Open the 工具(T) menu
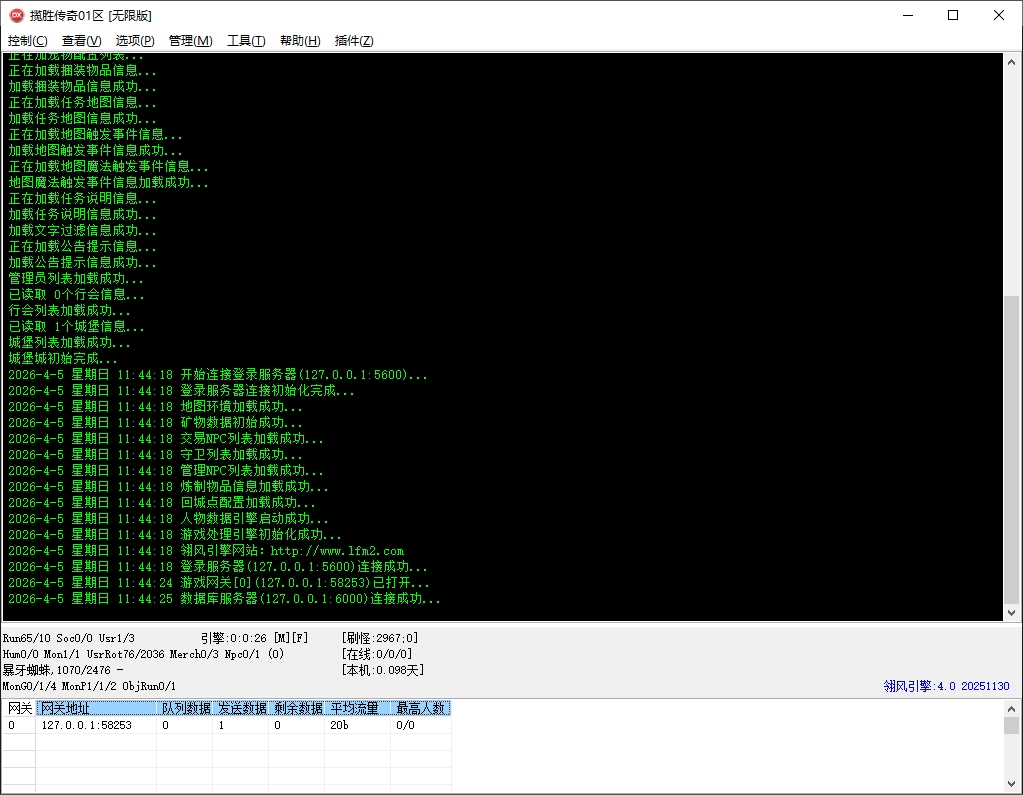This screenshot has height=795, width=1023. [246, 41]
